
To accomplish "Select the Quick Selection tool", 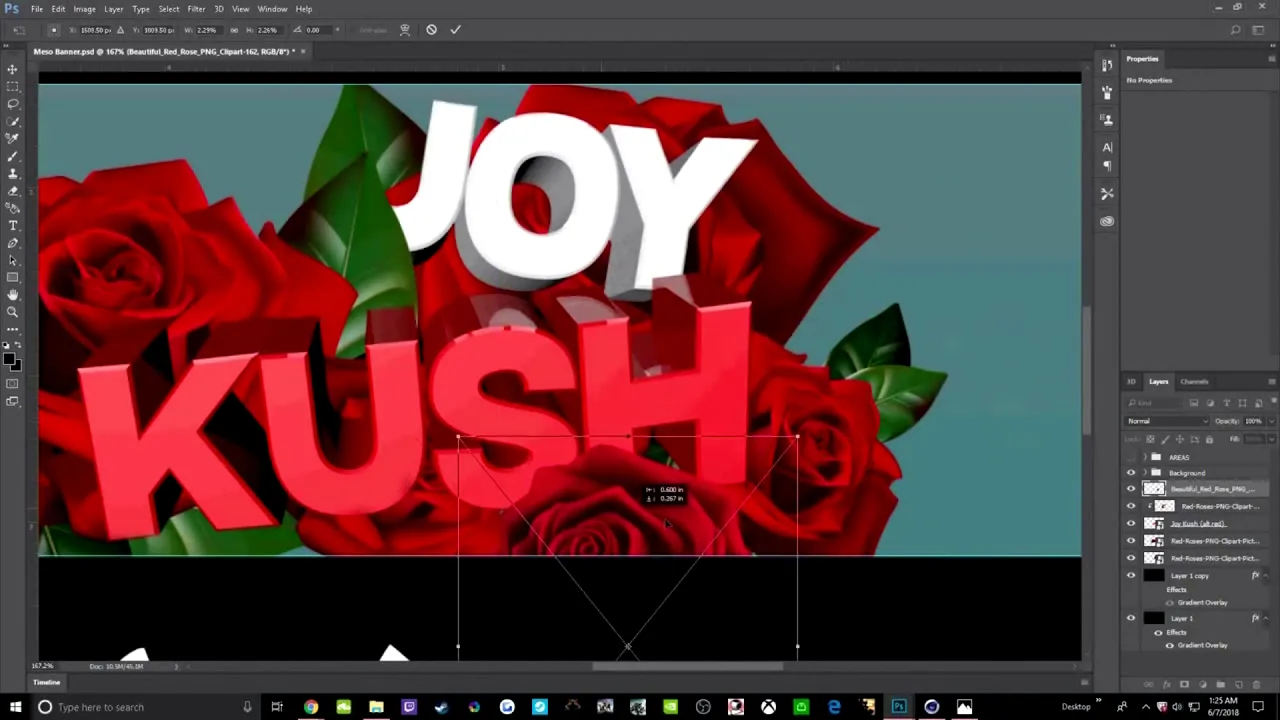I will (12, 121).
